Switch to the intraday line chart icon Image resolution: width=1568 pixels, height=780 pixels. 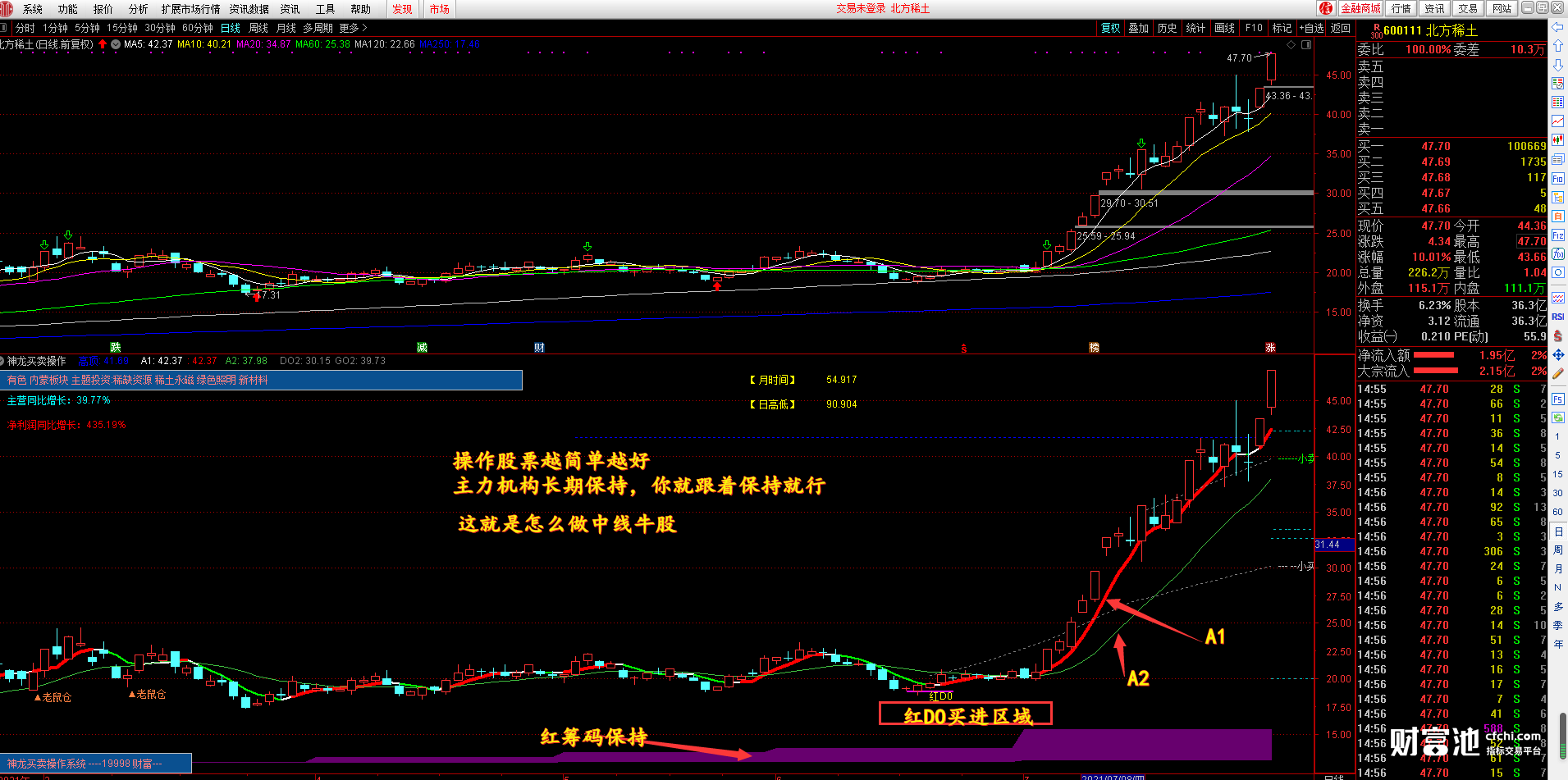click(1558, 121)
